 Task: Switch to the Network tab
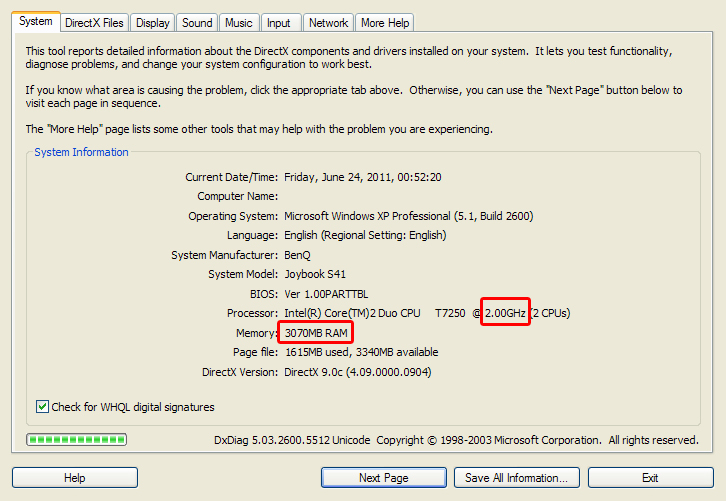click(328, 23)
